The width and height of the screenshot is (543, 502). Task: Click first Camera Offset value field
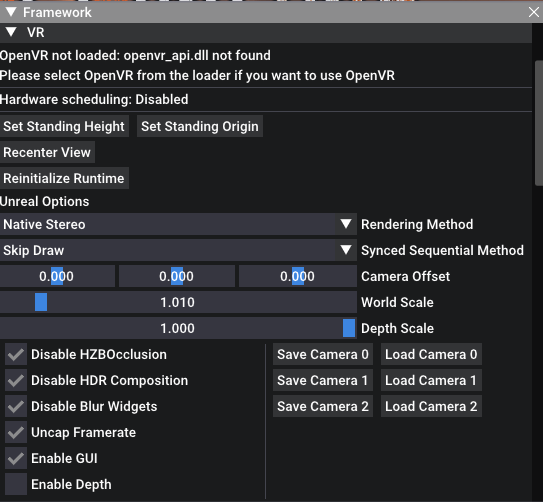[x=57, y=276]
